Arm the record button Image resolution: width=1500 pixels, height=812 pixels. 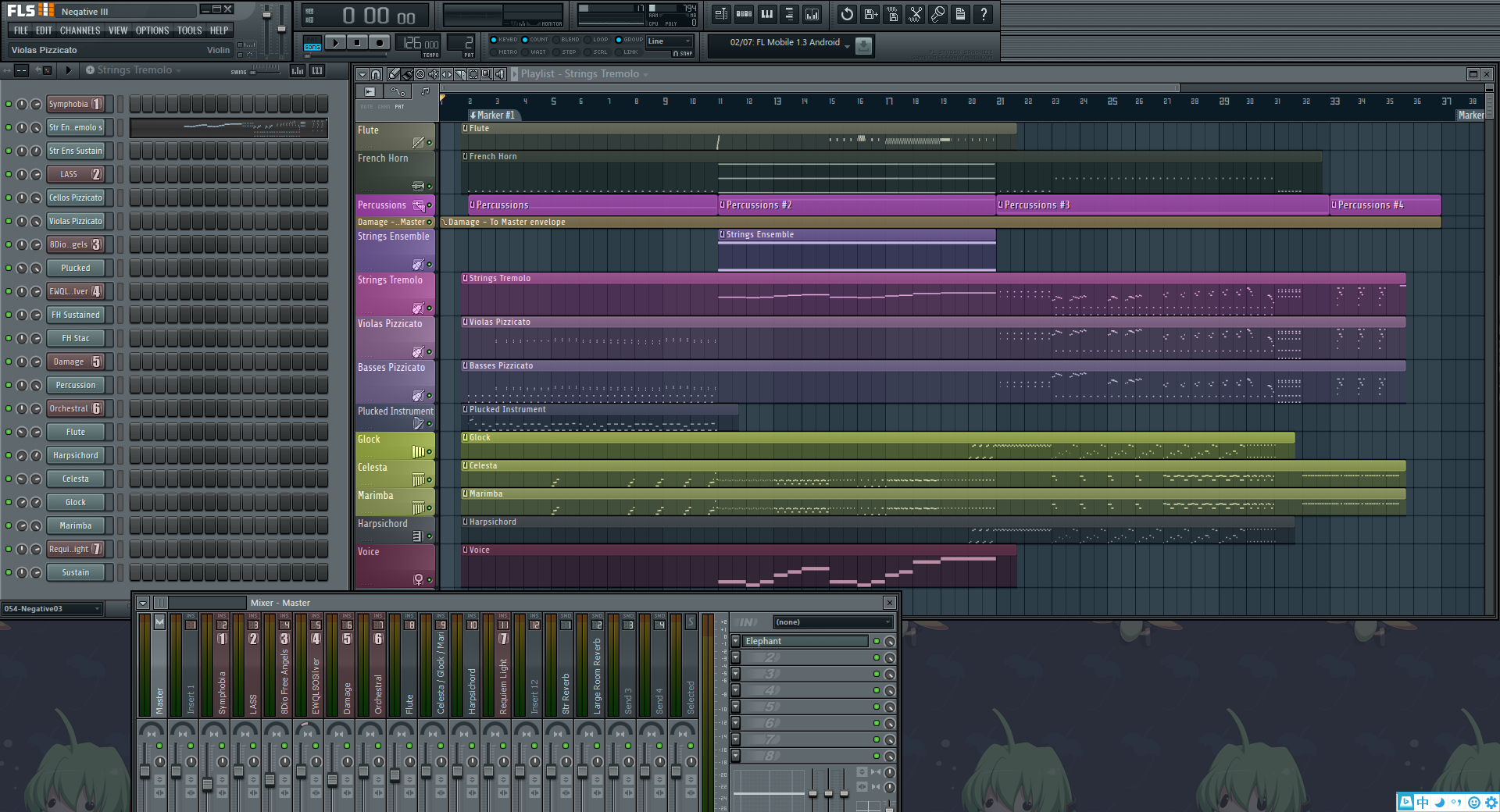[x=380, y=43]
